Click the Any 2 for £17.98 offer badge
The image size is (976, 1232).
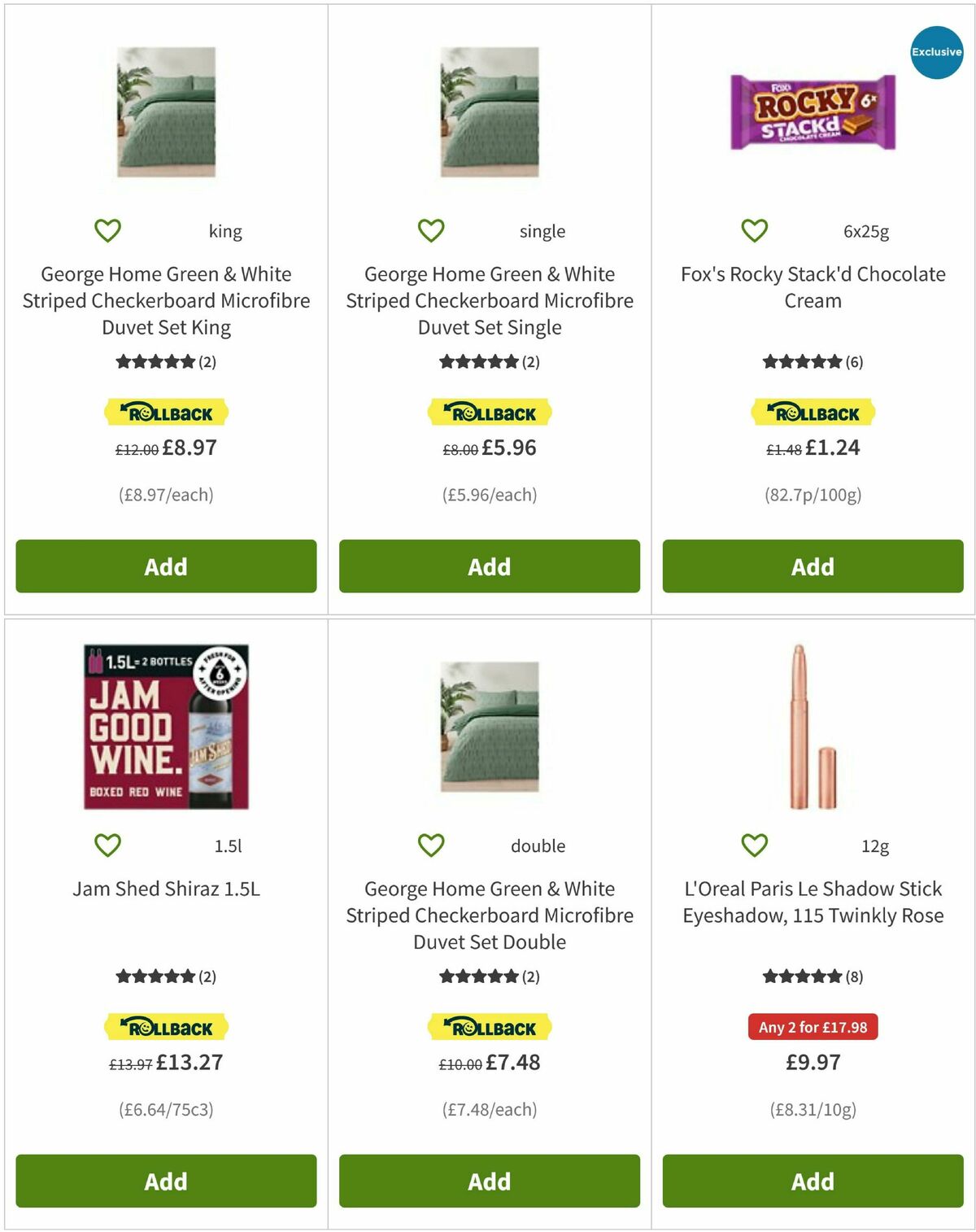coord(812,1027)
